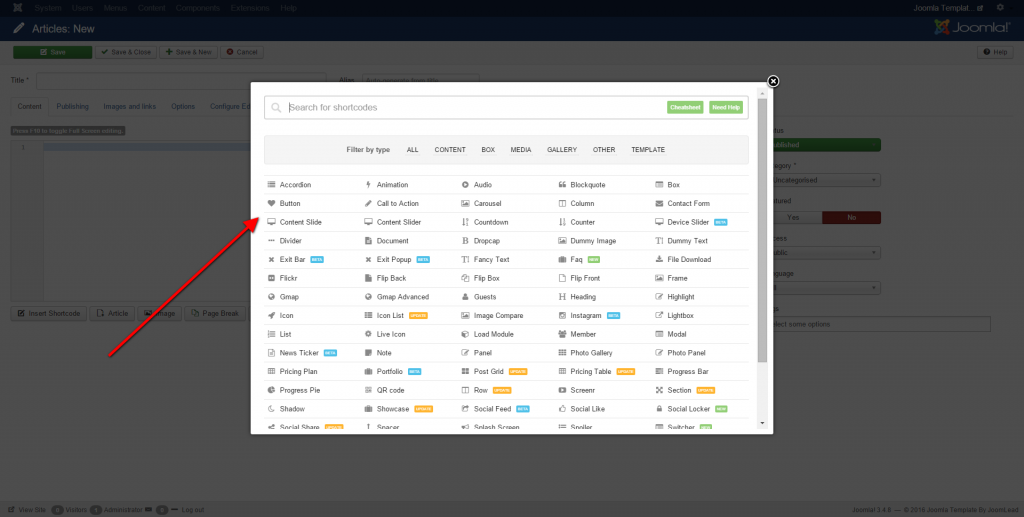This screenshot has width=1024, height=517.
Task: Click the green Cheatsheet button
Action: [685, 108]
